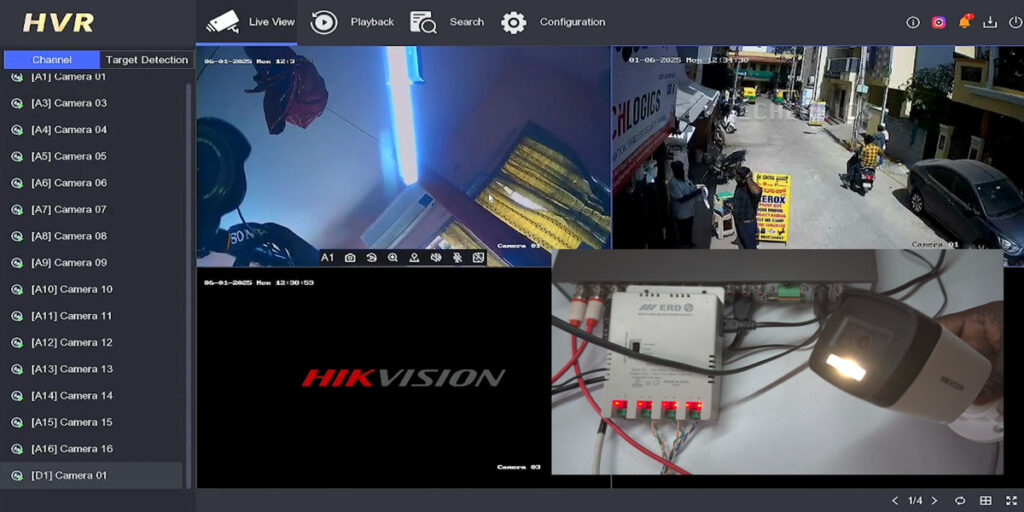The image size is (1024, 512).
Task: Select the street camera feed pane
Action: coord(817,147)
